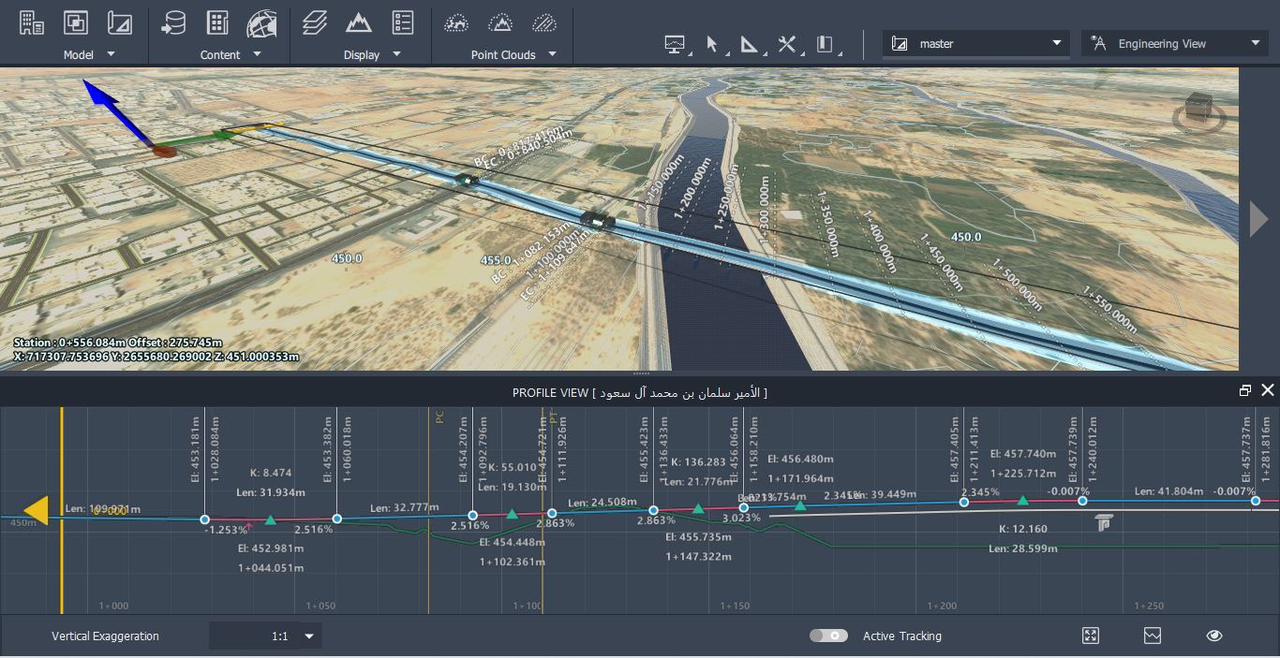The image size is (1280, 658).
Task: Toggle the surface layers display icon
Action: 315,22
